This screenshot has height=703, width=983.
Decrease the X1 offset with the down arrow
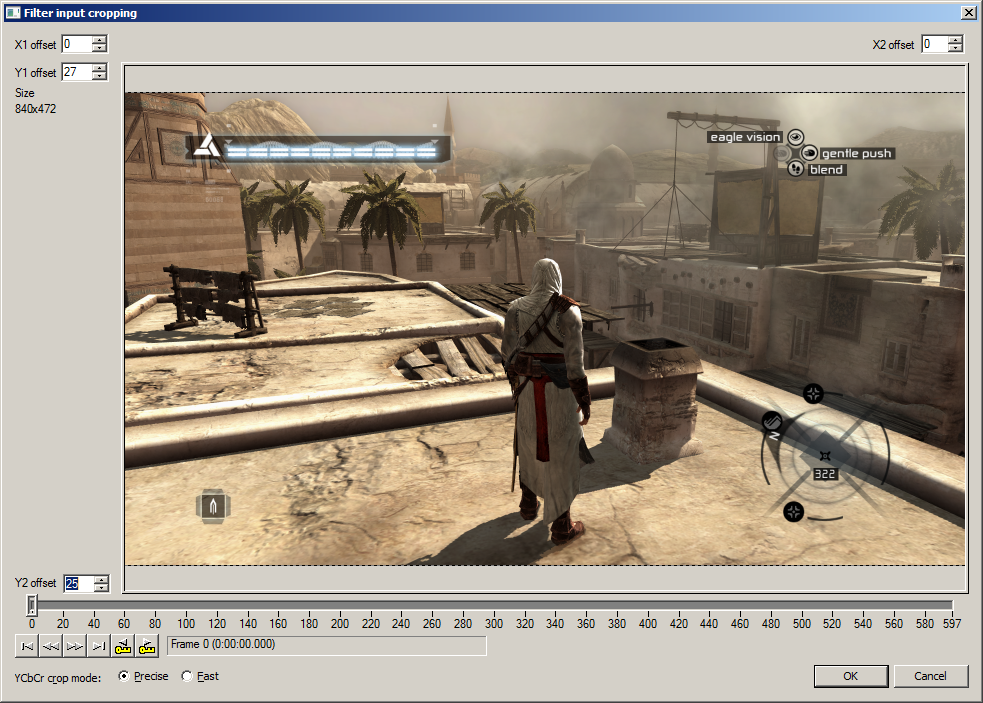coord(100,48)
